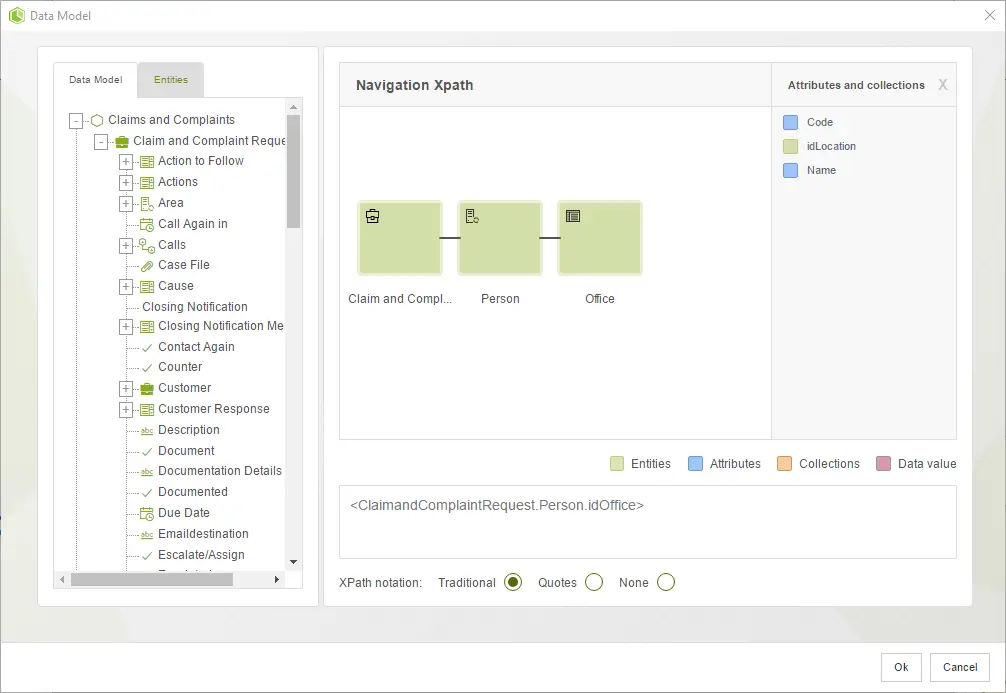Click the XPath expression text field
The width and height of the screenshot is (1006, 693).
coord(647,522)
